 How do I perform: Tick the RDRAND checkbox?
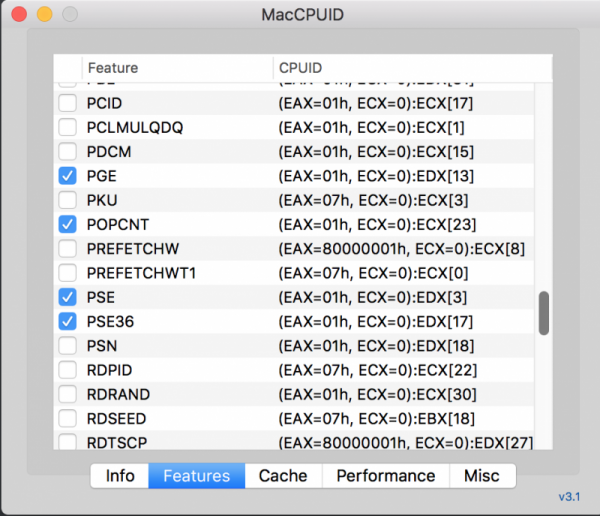tap(68, 394)
